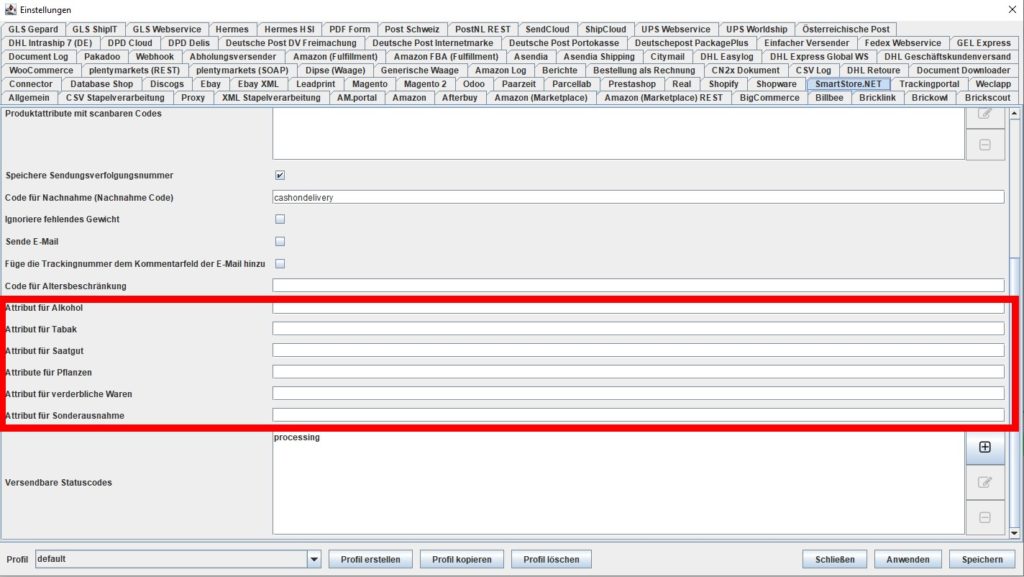Toggle Speichere Sendungsverfolgungsnummer checkbox

[x=280, y=175]
